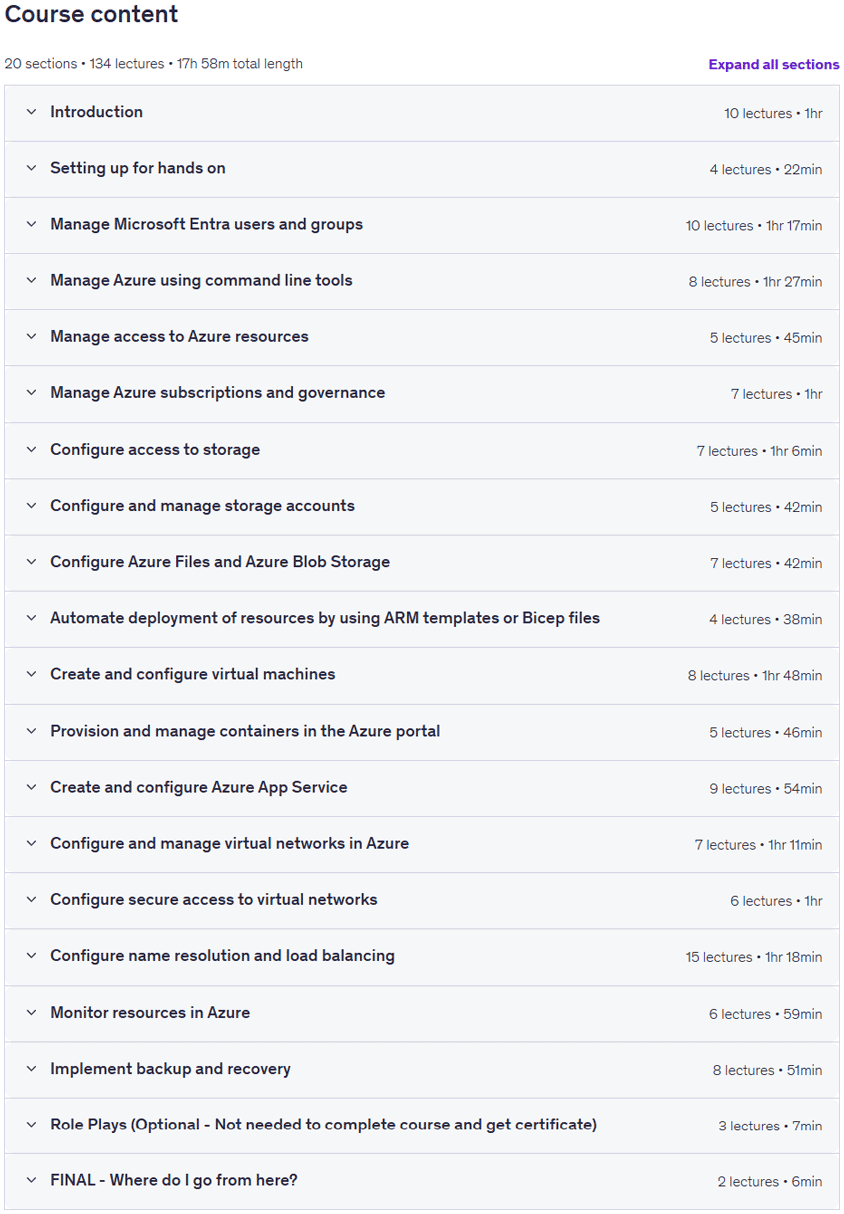Expand chevron for Create and configure virtual machines

coord(31,675)
